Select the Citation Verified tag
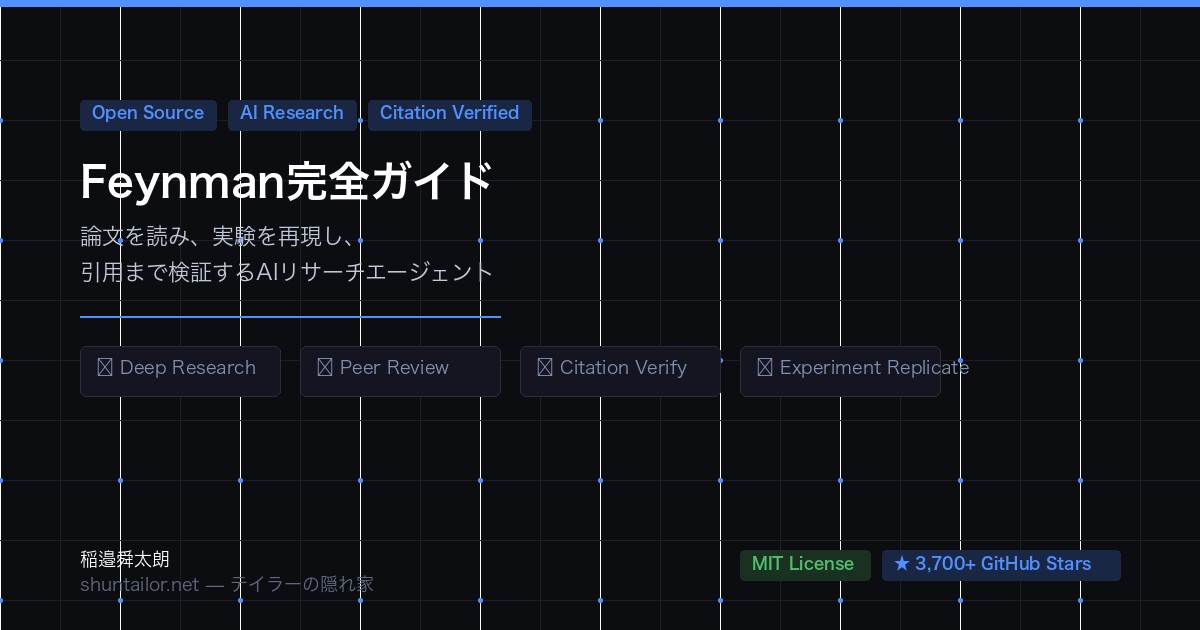Image resolution: width=1200 pixels, height=630 pixels. tap(449, 114)
